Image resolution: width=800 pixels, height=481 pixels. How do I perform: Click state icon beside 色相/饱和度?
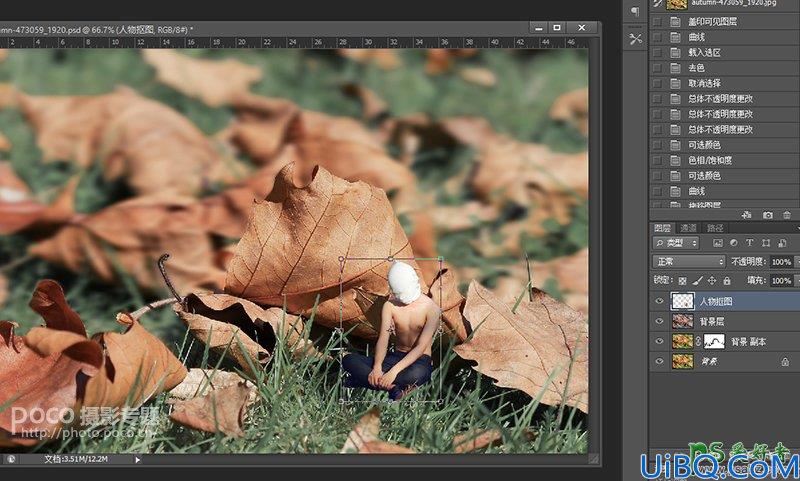pyautogui.click(x=676, y=160)
